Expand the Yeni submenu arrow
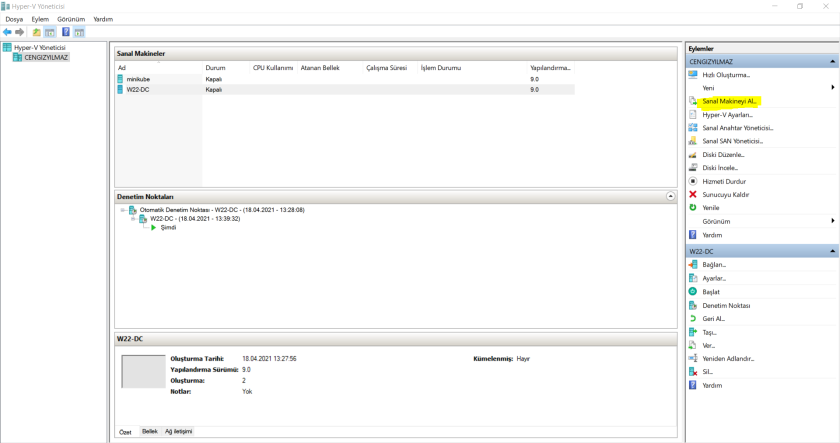The image size is (840, 443). coord(832,88)
